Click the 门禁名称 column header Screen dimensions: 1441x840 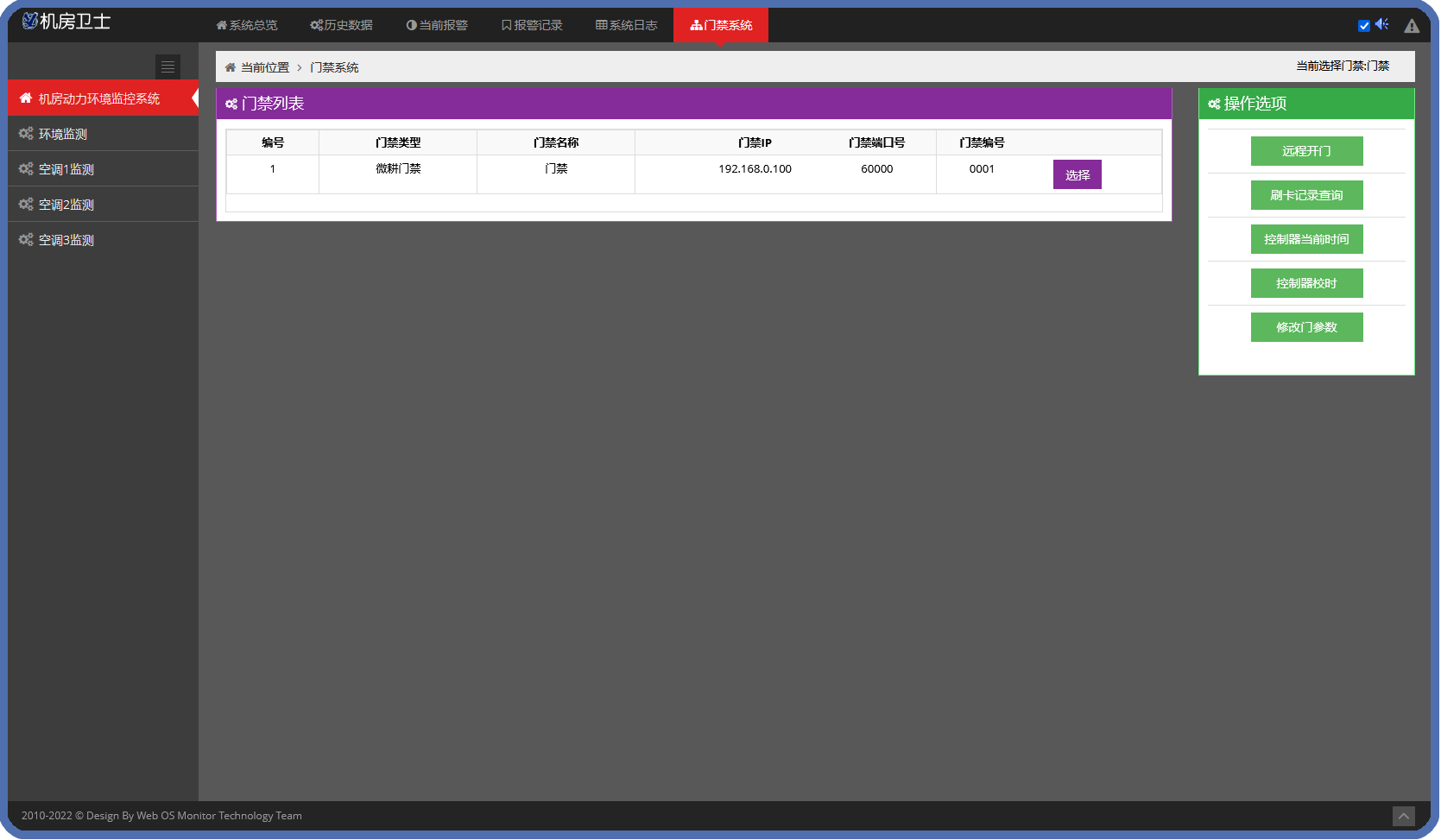pos(556,142)
